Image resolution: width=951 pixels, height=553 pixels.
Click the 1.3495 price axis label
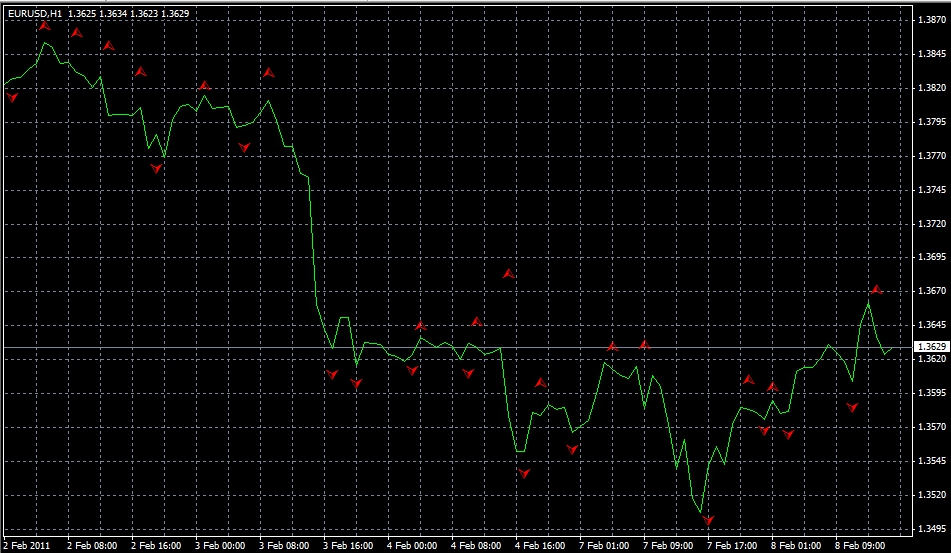(x=930, y=529)
